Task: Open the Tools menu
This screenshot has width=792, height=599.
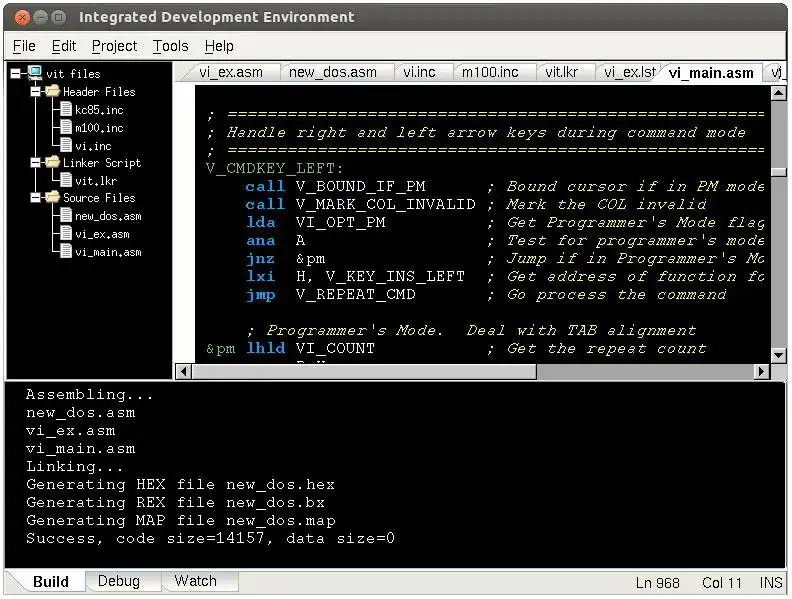Action: (170, 46)
